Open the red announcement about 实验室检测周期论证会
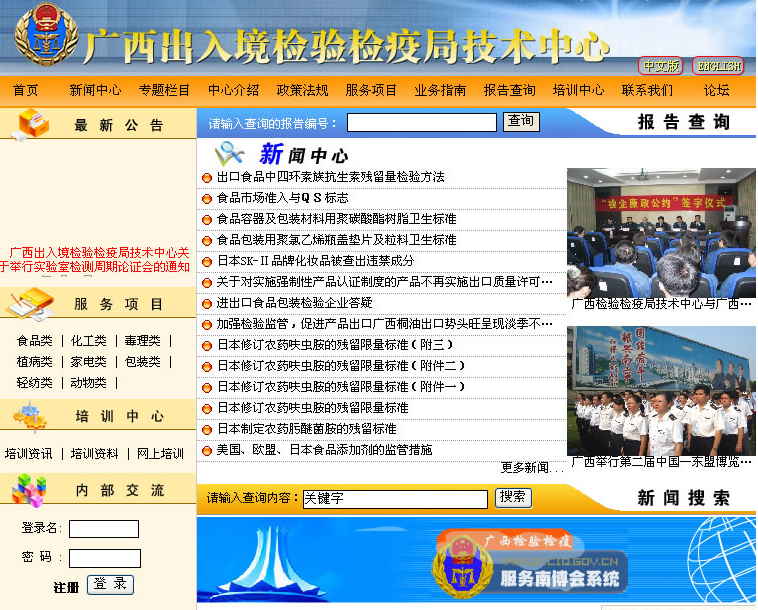This screenshot has height=610, width=758. point(95,260)
